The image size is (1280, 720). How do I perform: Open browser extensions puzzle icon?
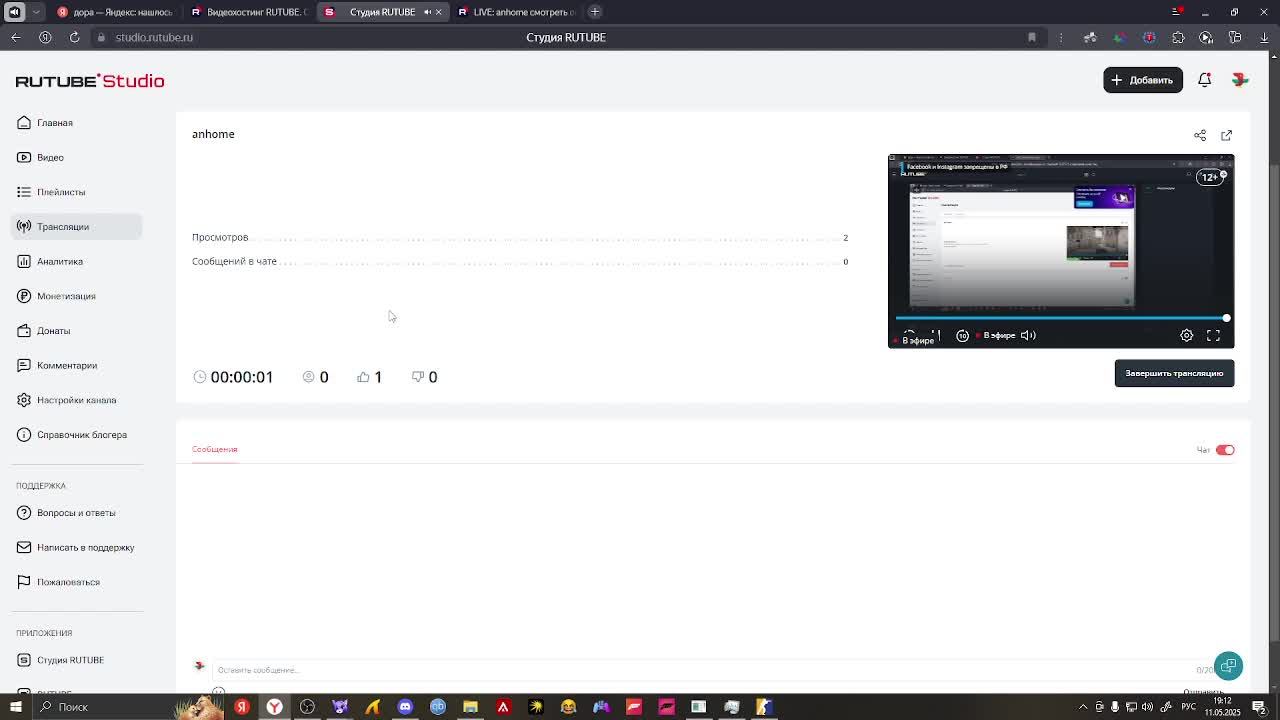(x=1178, y=38)
